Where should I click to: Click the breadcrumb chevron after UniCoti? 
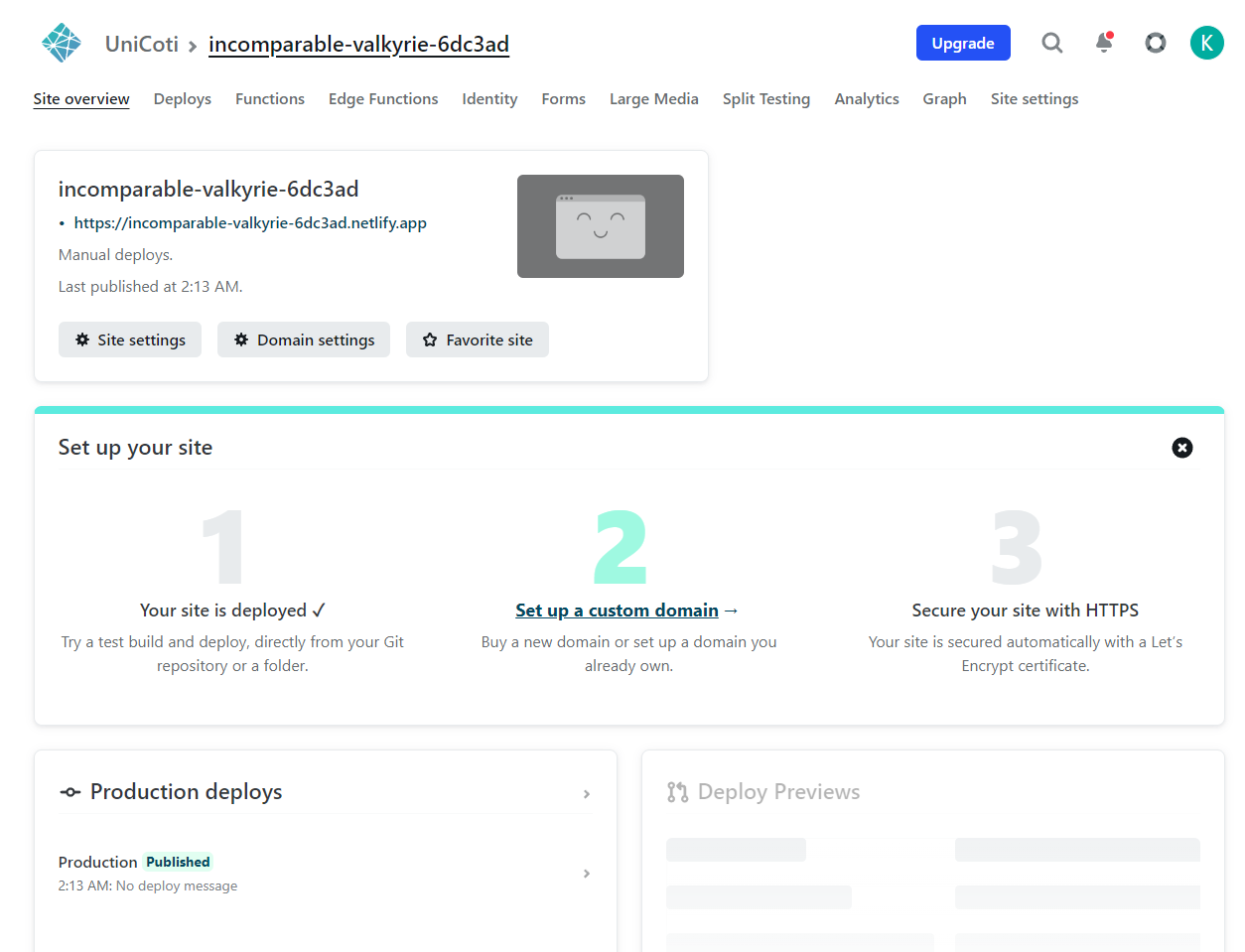coord(193,46)
